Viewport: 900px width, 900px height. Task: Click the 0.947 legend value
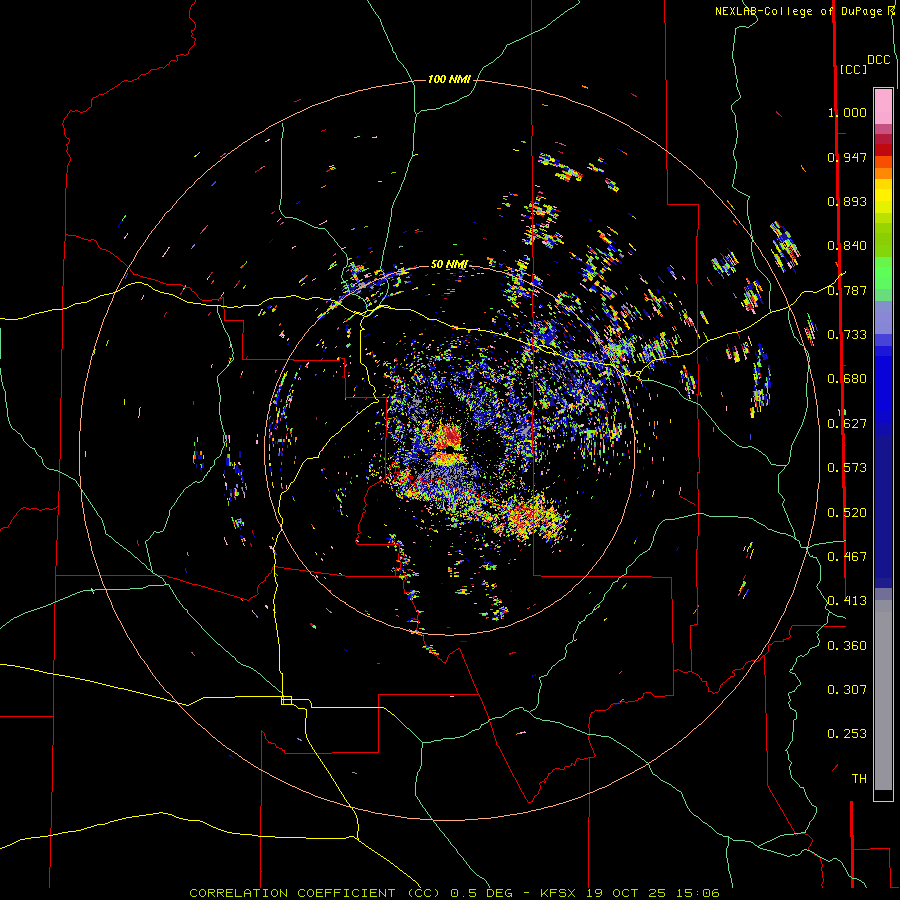point(847,157)
